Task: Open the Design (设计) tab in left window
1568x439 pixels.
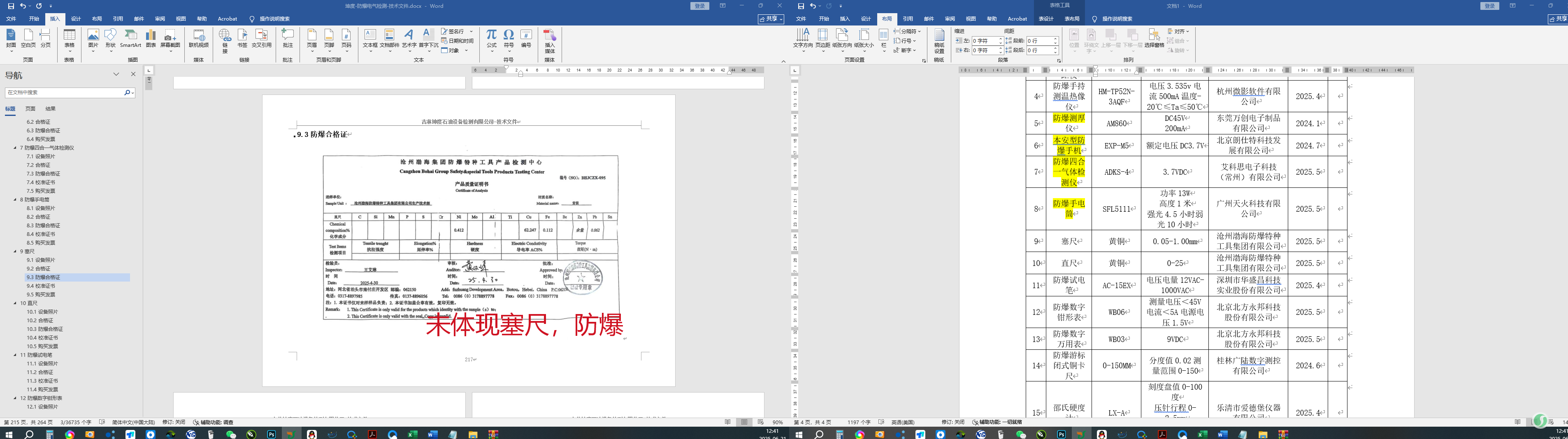Action: click(76, 19)
